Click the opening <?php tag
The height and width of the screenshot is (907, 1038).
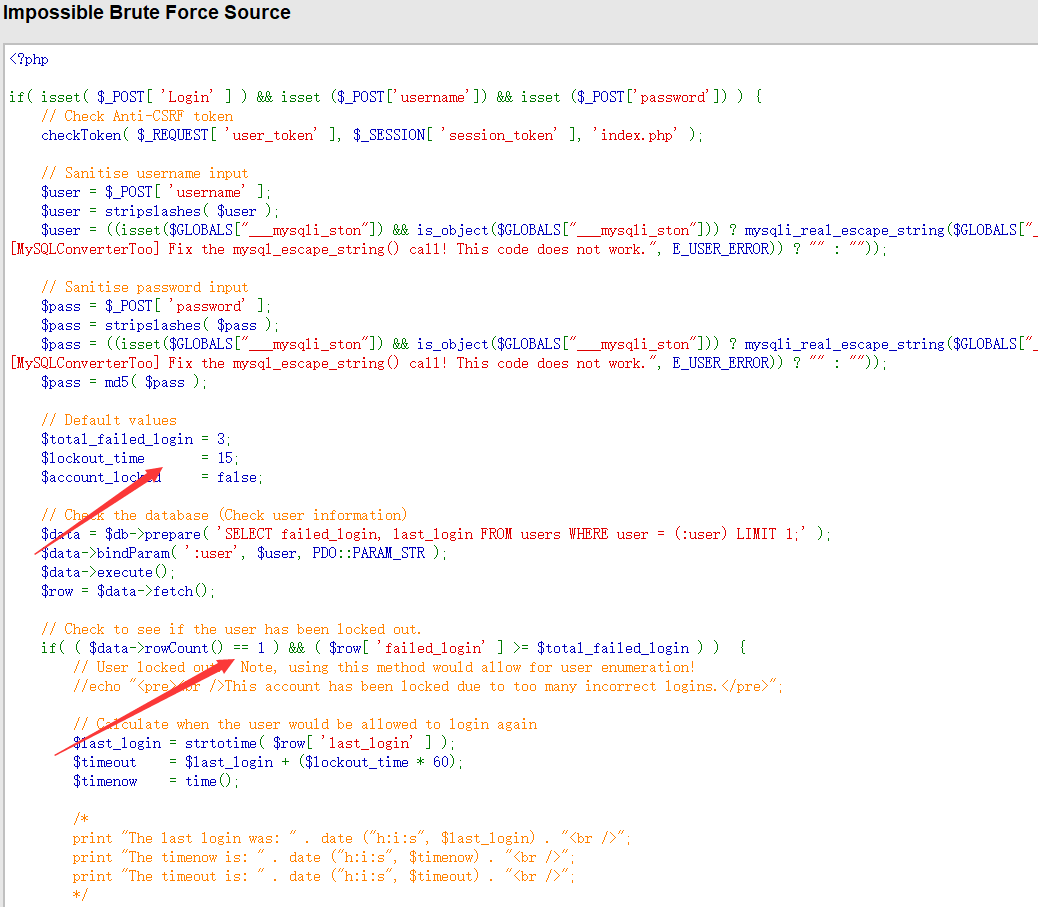[29, 59]
